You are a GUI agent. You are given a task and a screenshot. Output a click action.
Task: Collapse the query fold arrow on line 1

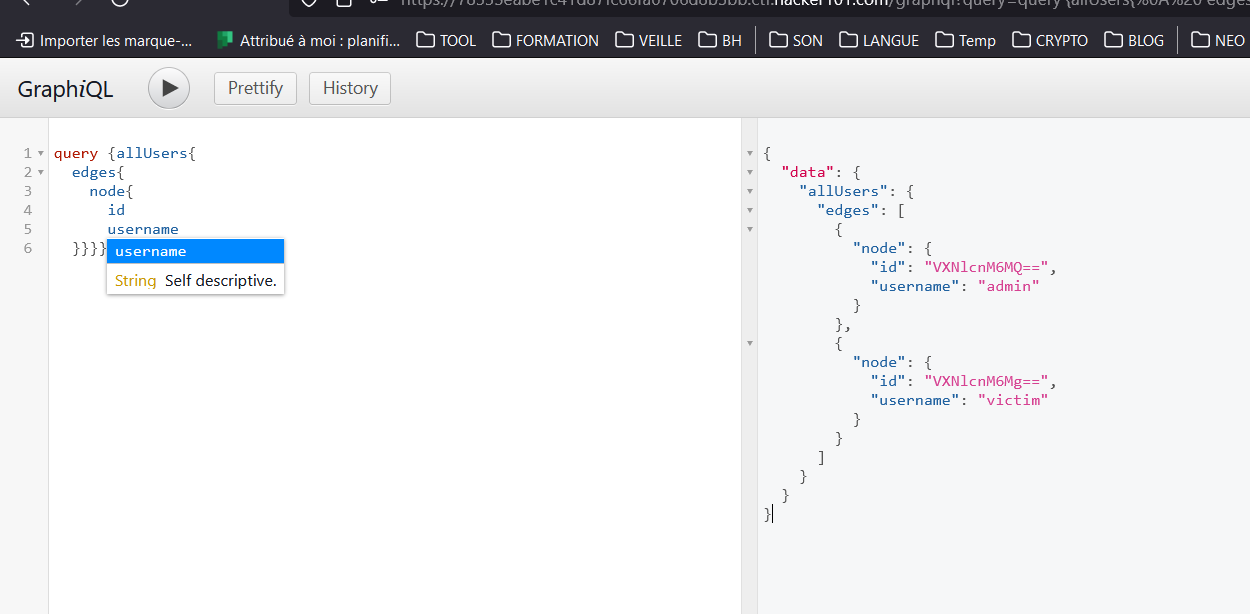[41, 154]
